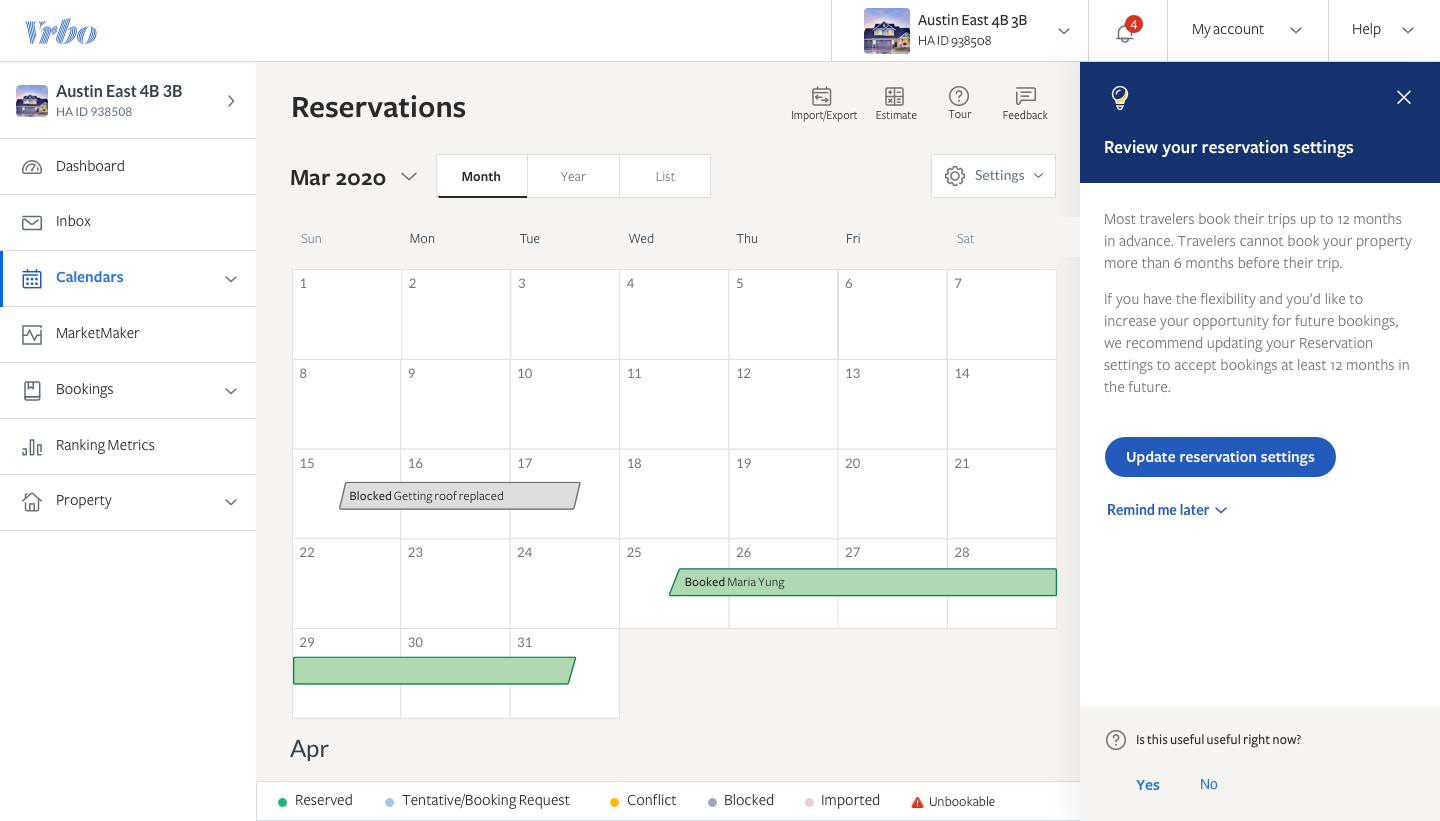
Task: Start the Tour
Action: (x=959, y=104)
